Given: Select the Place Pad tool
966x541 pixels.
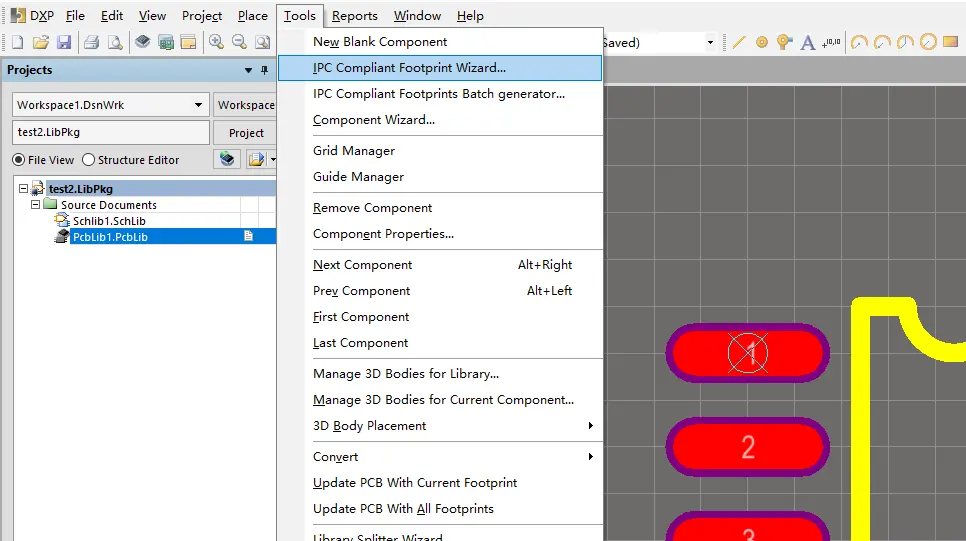Looking at the screenshot, I should tap(762, 42).
